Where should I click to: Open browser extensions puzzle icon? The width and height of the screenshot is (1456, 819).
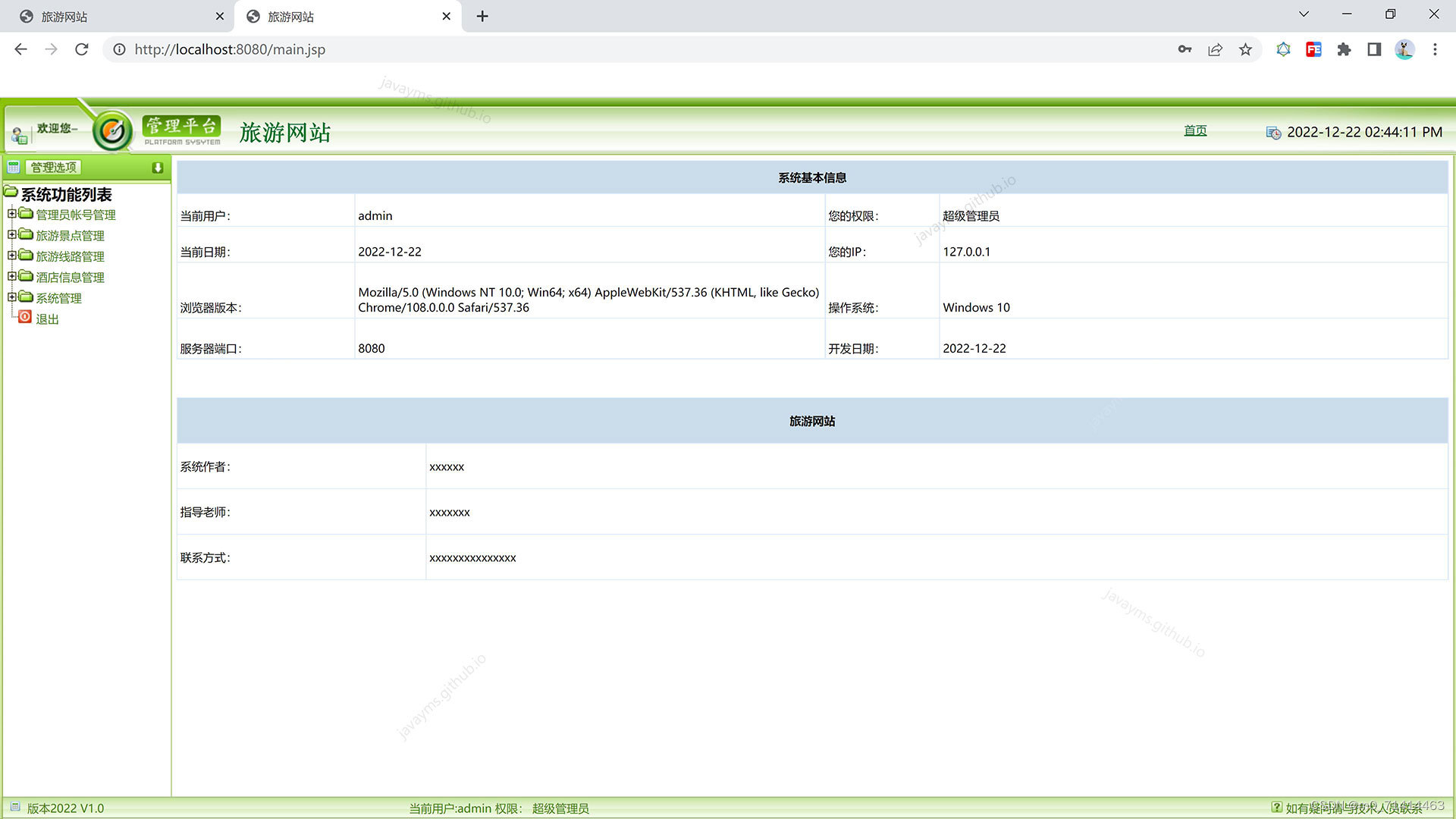[1344, 49]
